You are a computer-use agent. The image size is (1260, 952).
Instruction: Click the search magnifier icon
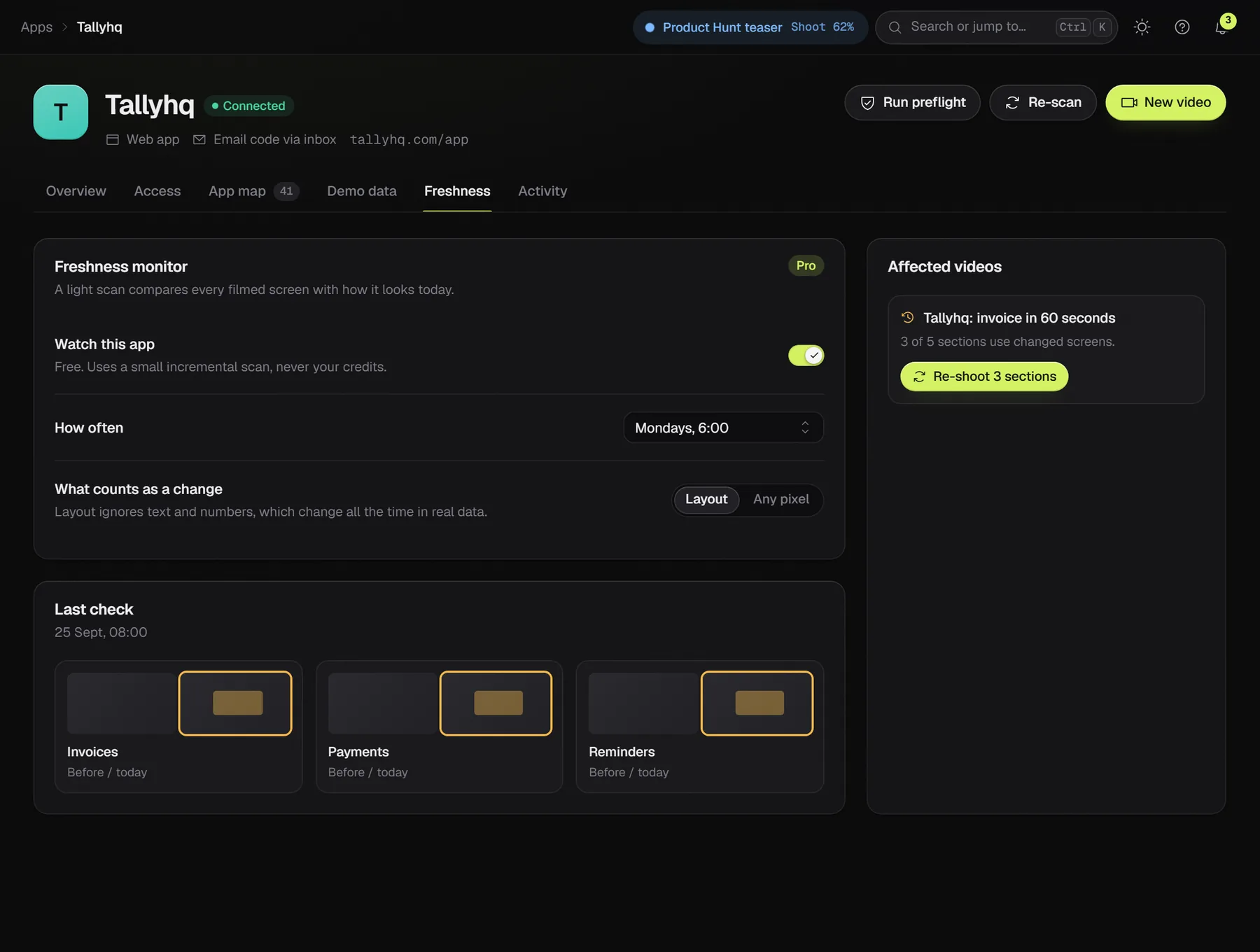[x=895, y=27]
